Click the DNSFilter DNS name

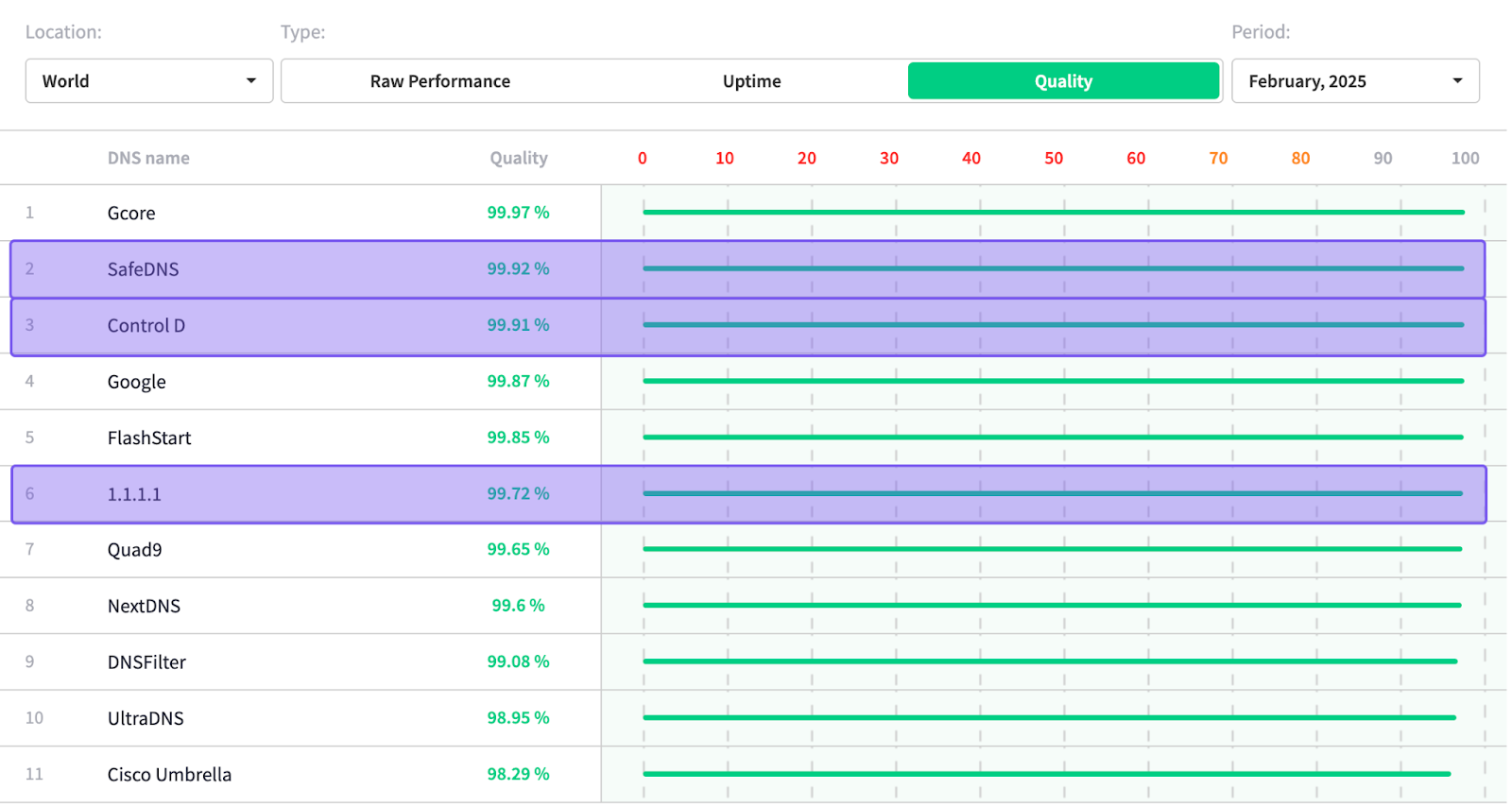point(146,662)
